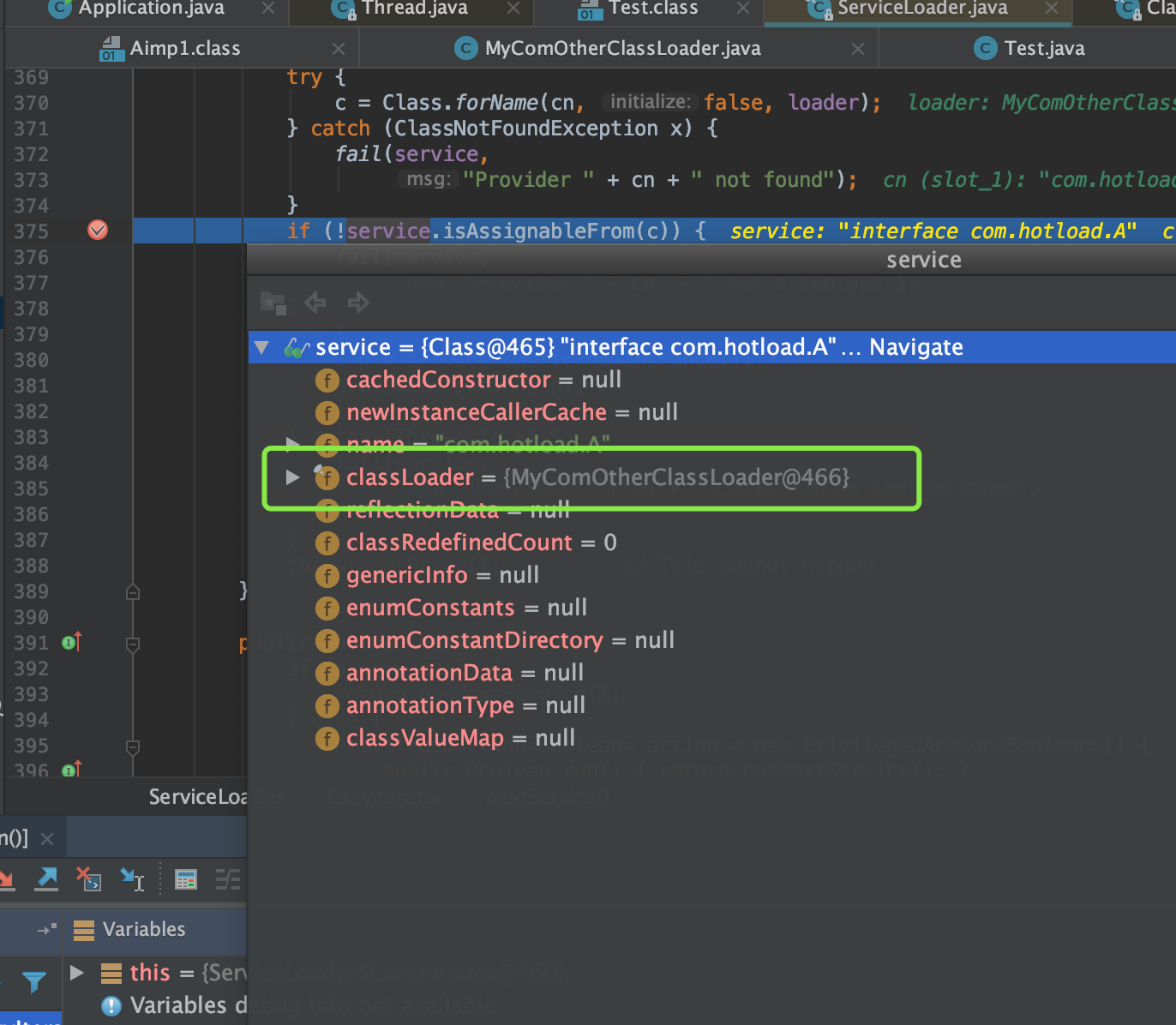Toggle the breakpoint on line 375
This screenshot has width=1176, height=1025.
pos(98,230)
